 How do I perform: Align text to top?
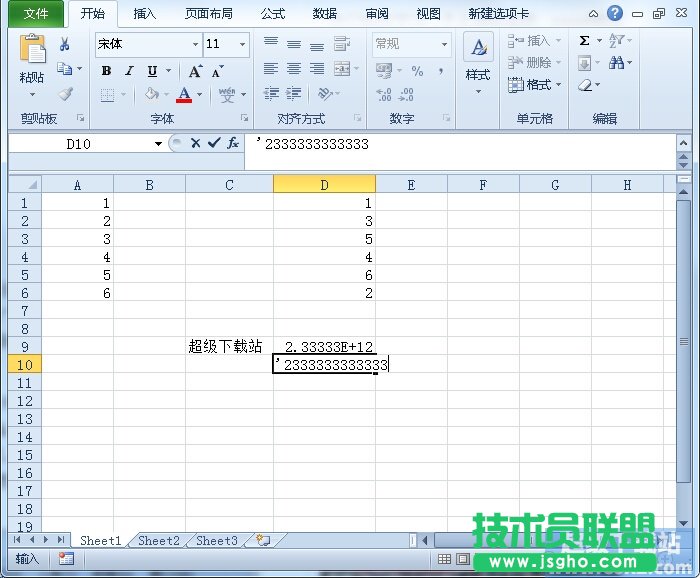coord(271,43)
